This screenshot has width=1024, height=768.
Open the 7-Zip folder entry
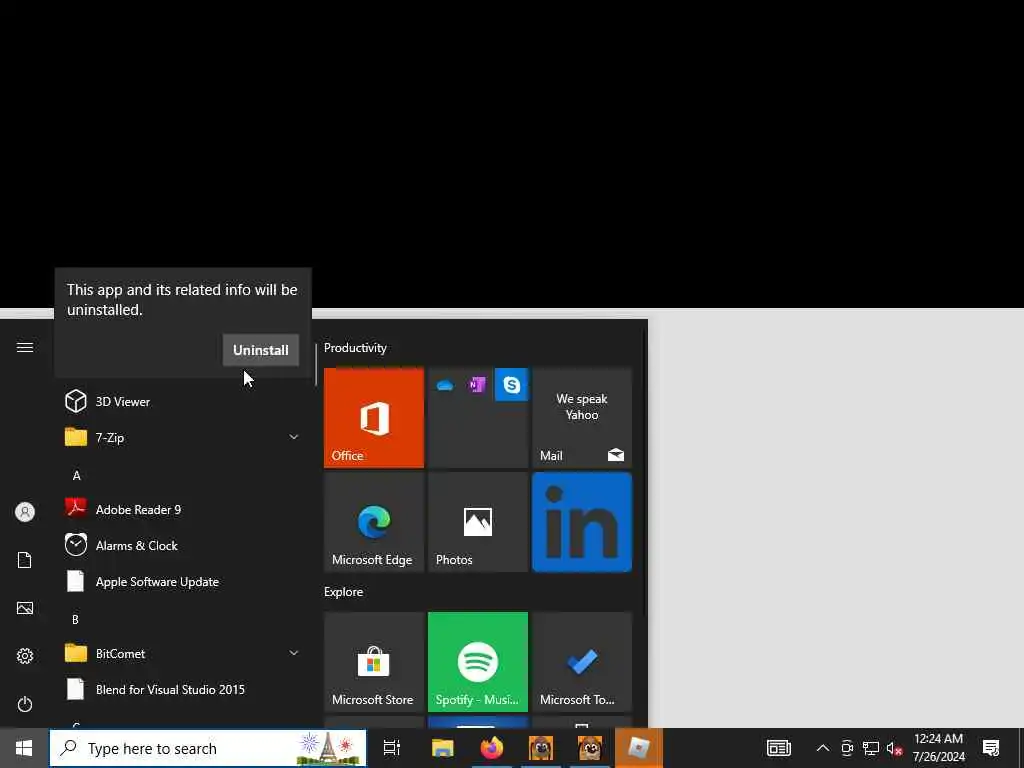pyautogui.click(x=182, y=437)
